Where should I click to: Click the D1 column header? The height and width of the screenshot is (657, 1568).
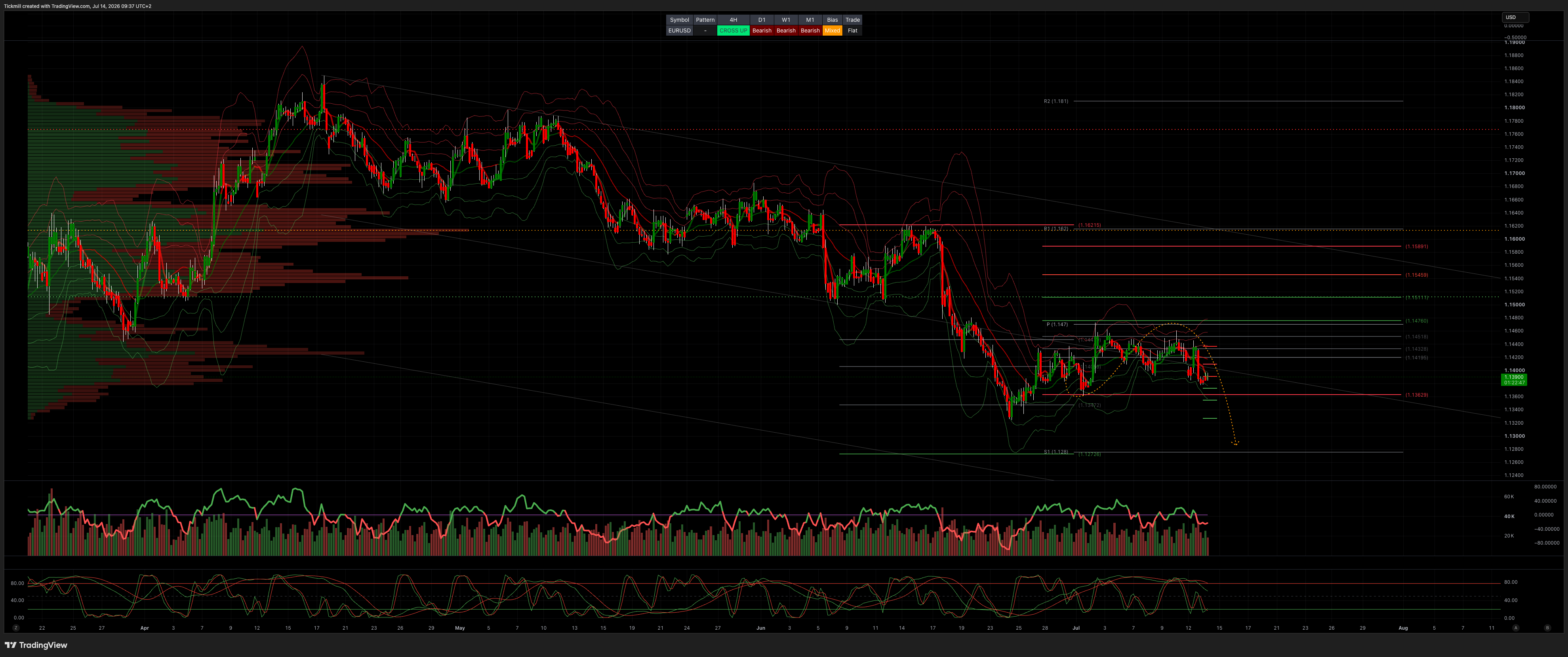tap(762, 20)
